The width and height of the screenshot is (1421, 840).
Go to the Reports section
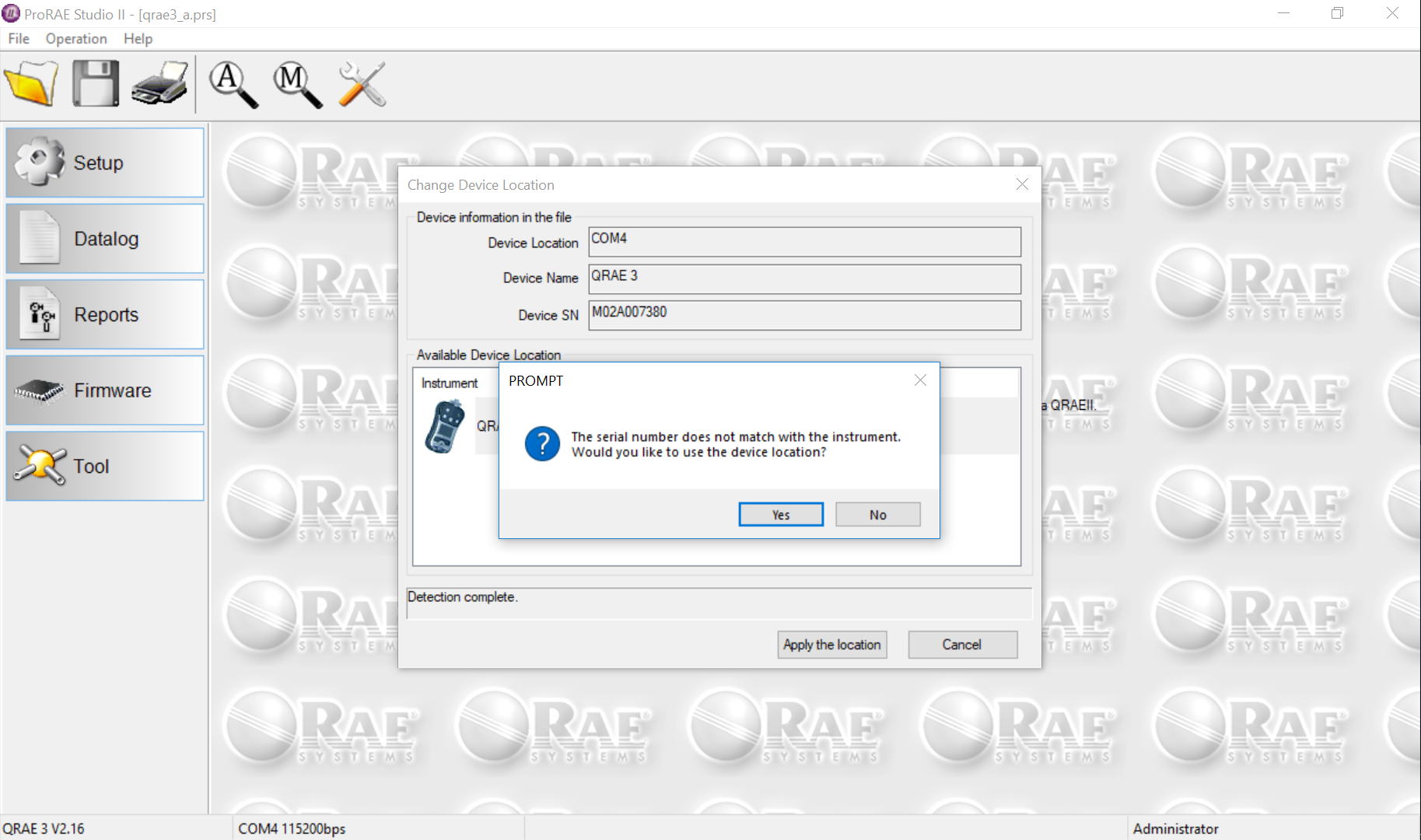105,314
